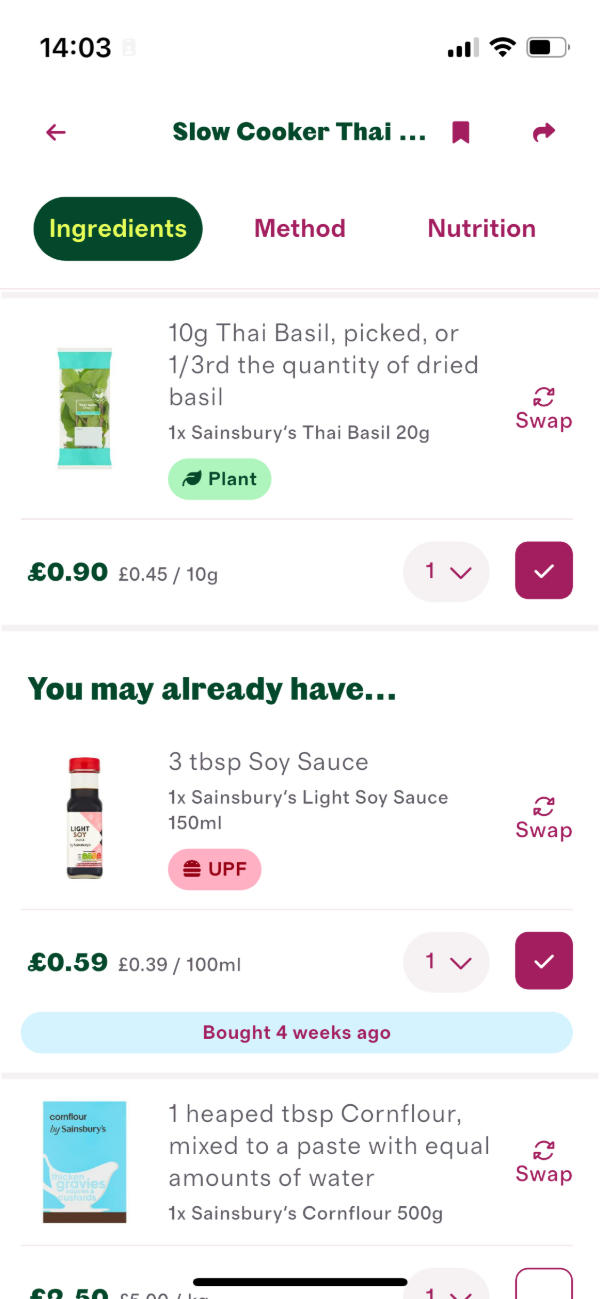Viewport: 600px width, 1299px height.
Task: Switch to the Method tab
Action: click(300, 228)
